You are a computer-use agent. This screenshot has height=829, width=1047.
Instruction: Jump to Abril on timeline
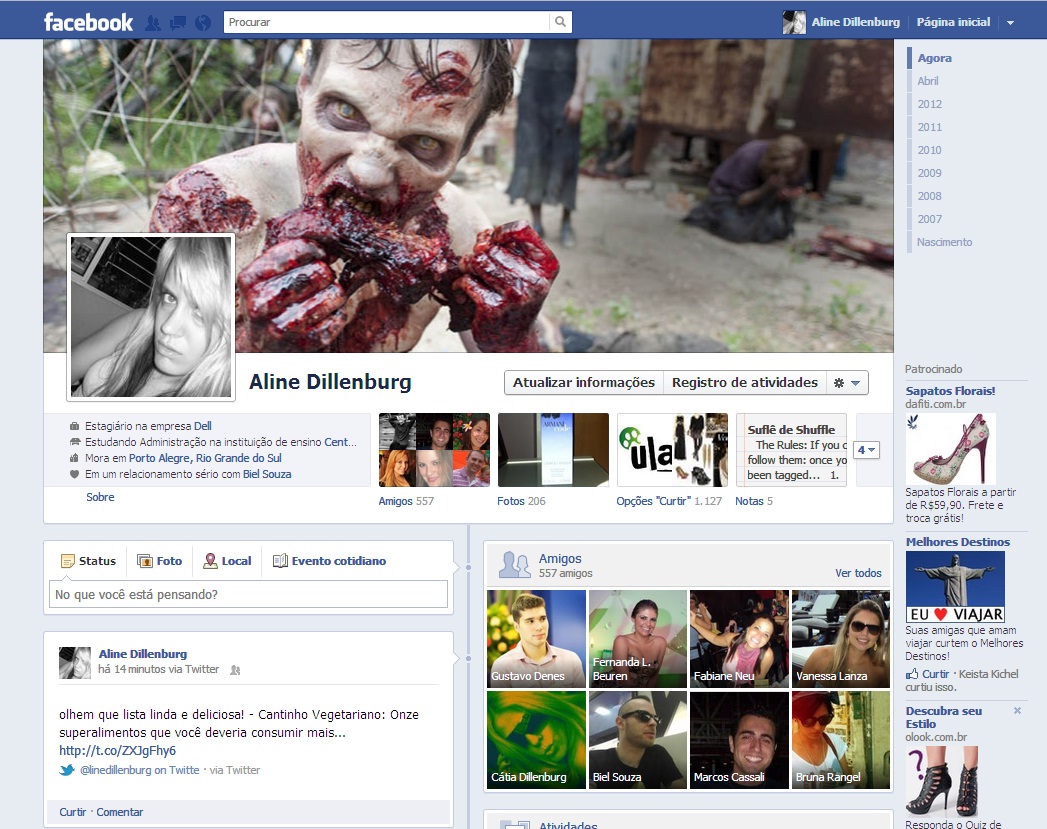pos(927,81)
